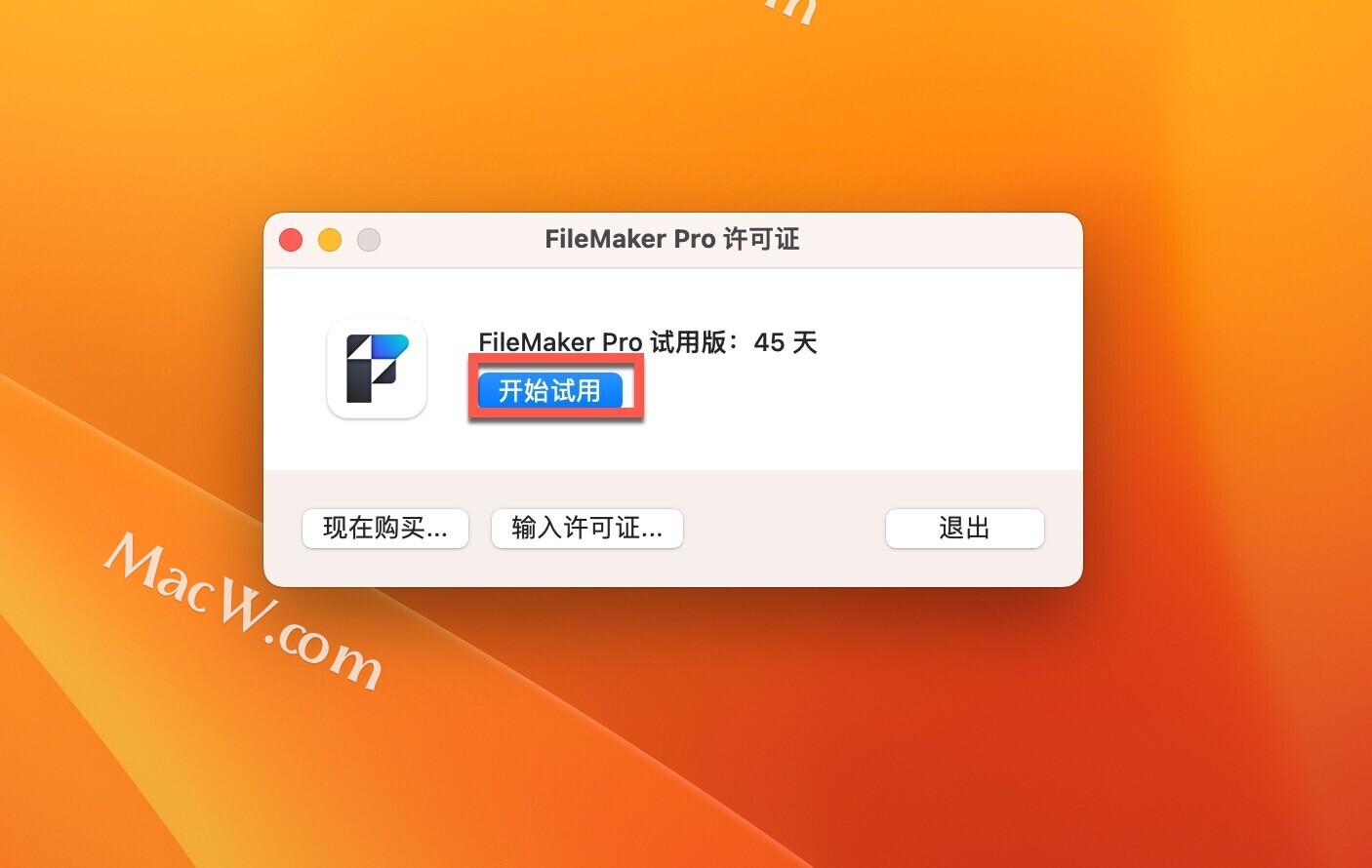
Task: Click the FileMaker Pro app icon
Action: coord(377,369)
